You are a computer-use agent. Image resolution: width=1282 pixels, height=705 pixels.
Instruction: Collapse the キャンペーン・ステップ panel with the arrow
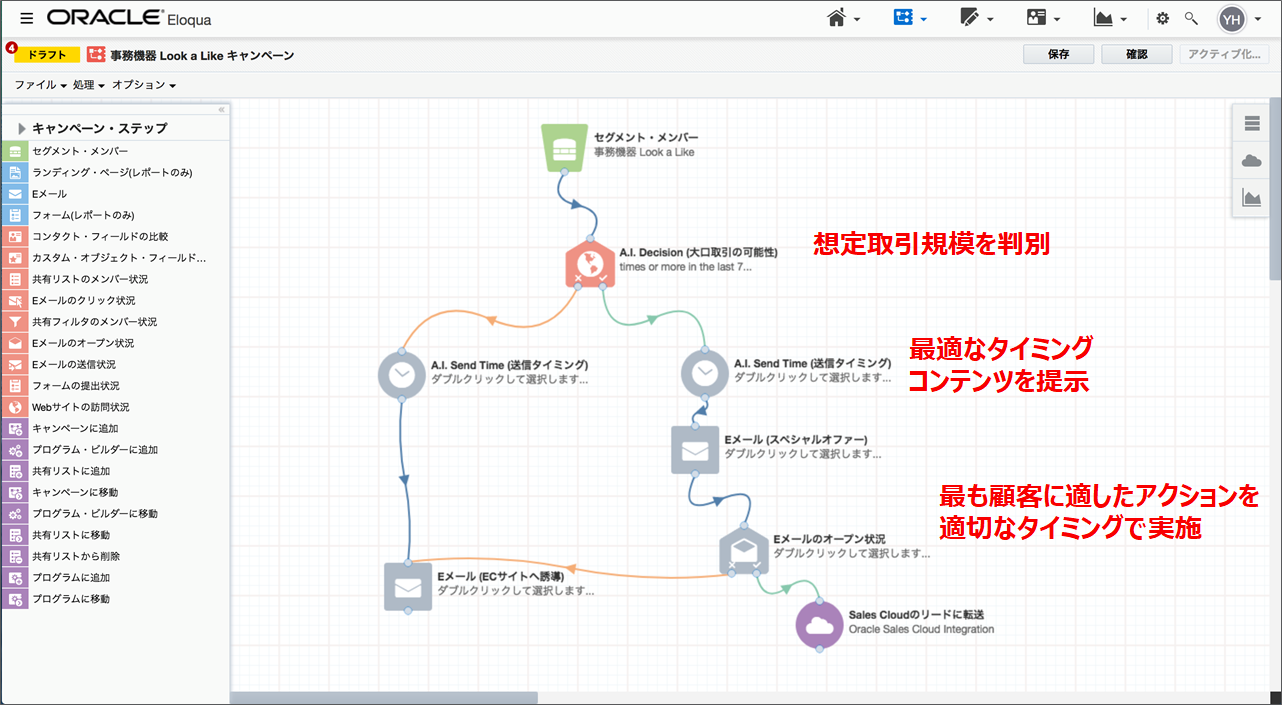[x=20, y=128]
